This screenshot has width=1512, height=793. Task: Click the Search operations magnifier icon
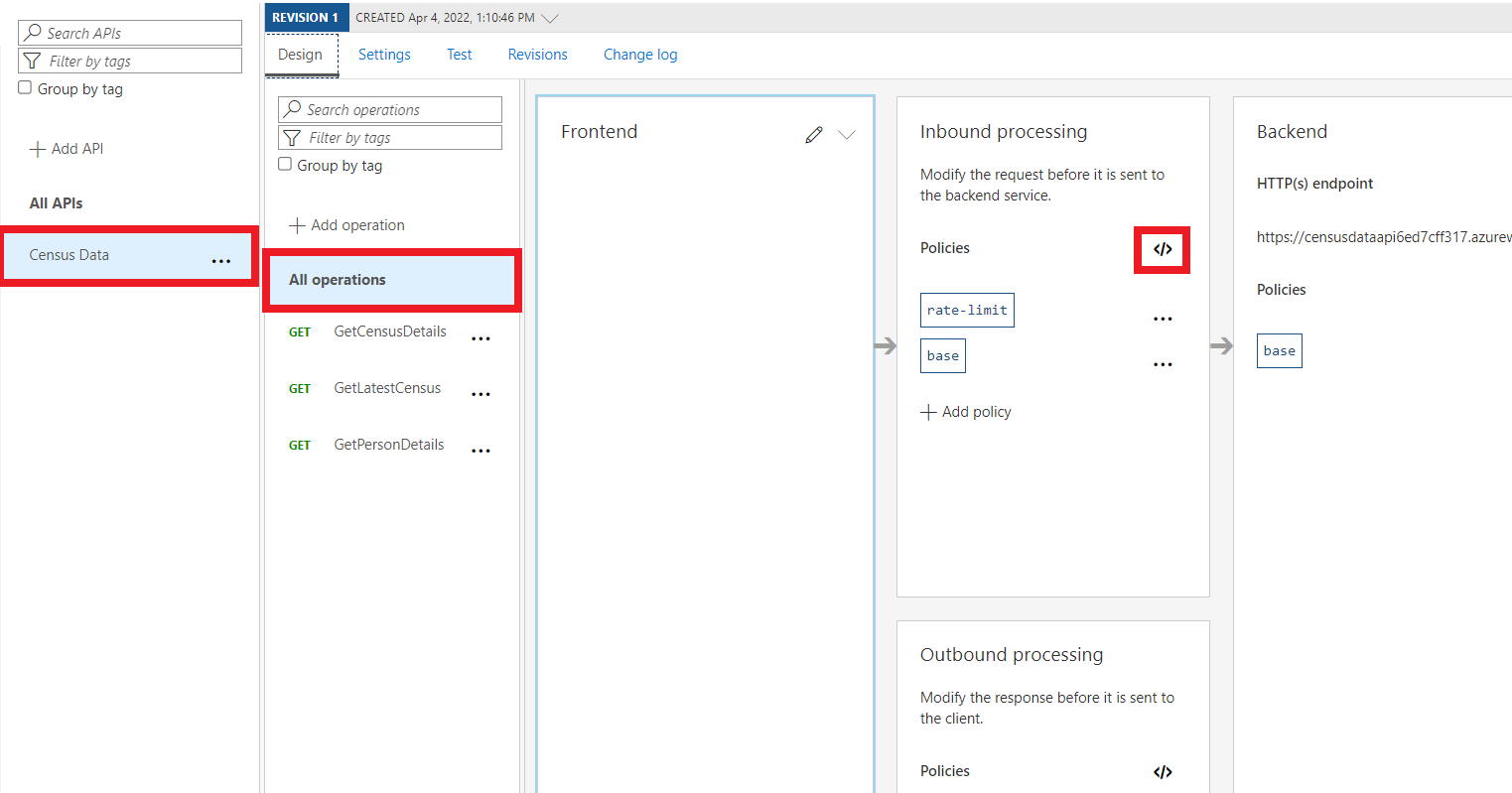(292, 109)
